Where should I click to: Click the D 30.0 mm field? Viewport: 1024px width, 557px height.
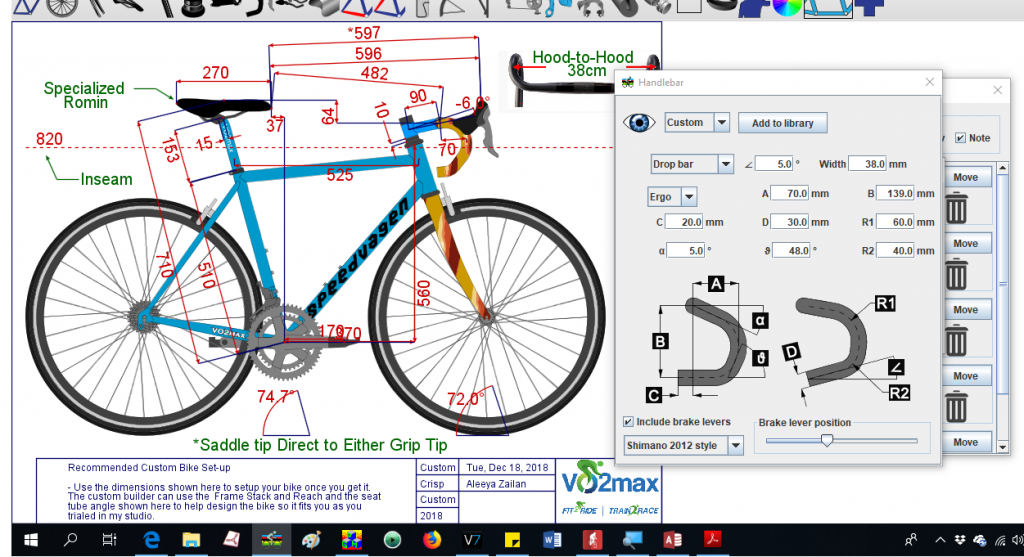790,222
